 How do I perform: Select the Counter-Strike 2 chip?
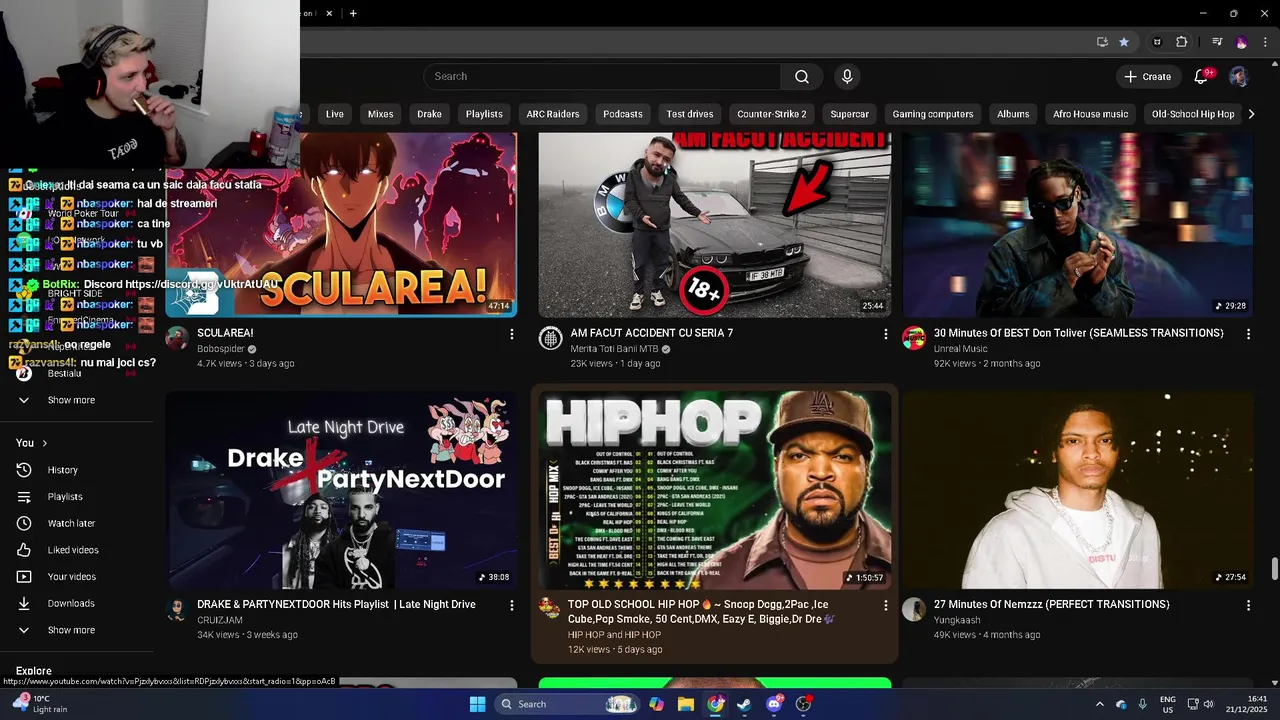point(771,114)
